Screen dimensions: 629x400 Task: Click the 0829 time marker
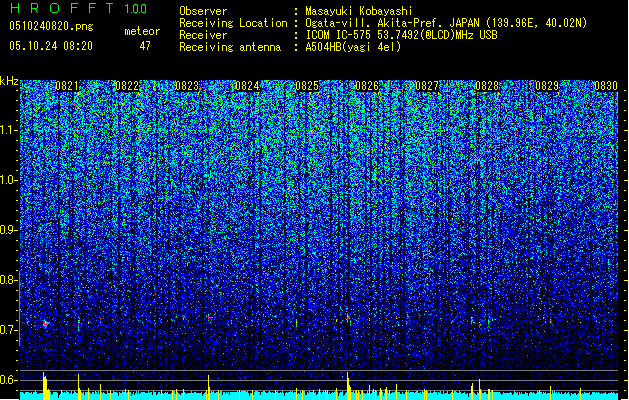(x=547, y=86)
